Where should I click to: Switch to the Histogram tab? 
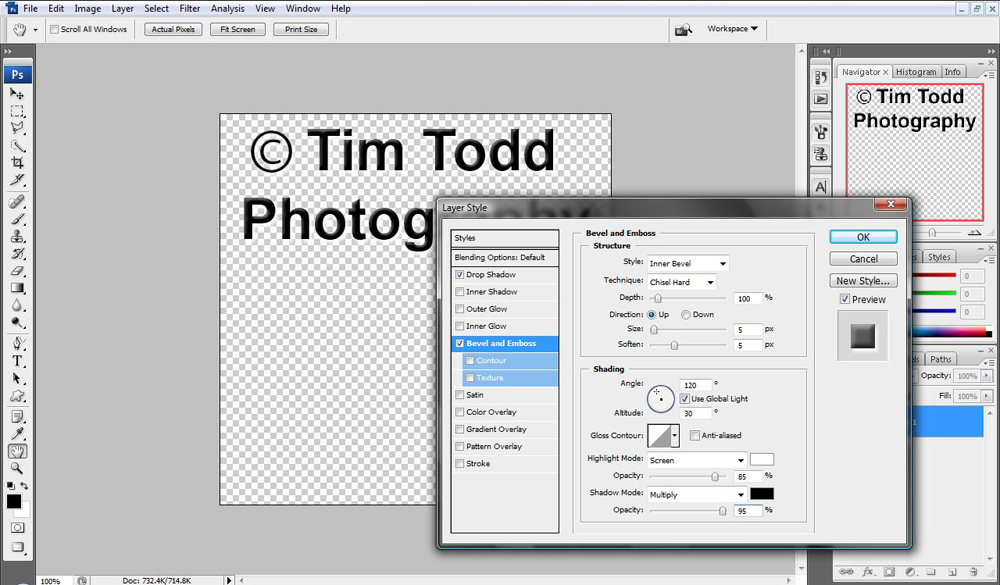click(916, 72)
